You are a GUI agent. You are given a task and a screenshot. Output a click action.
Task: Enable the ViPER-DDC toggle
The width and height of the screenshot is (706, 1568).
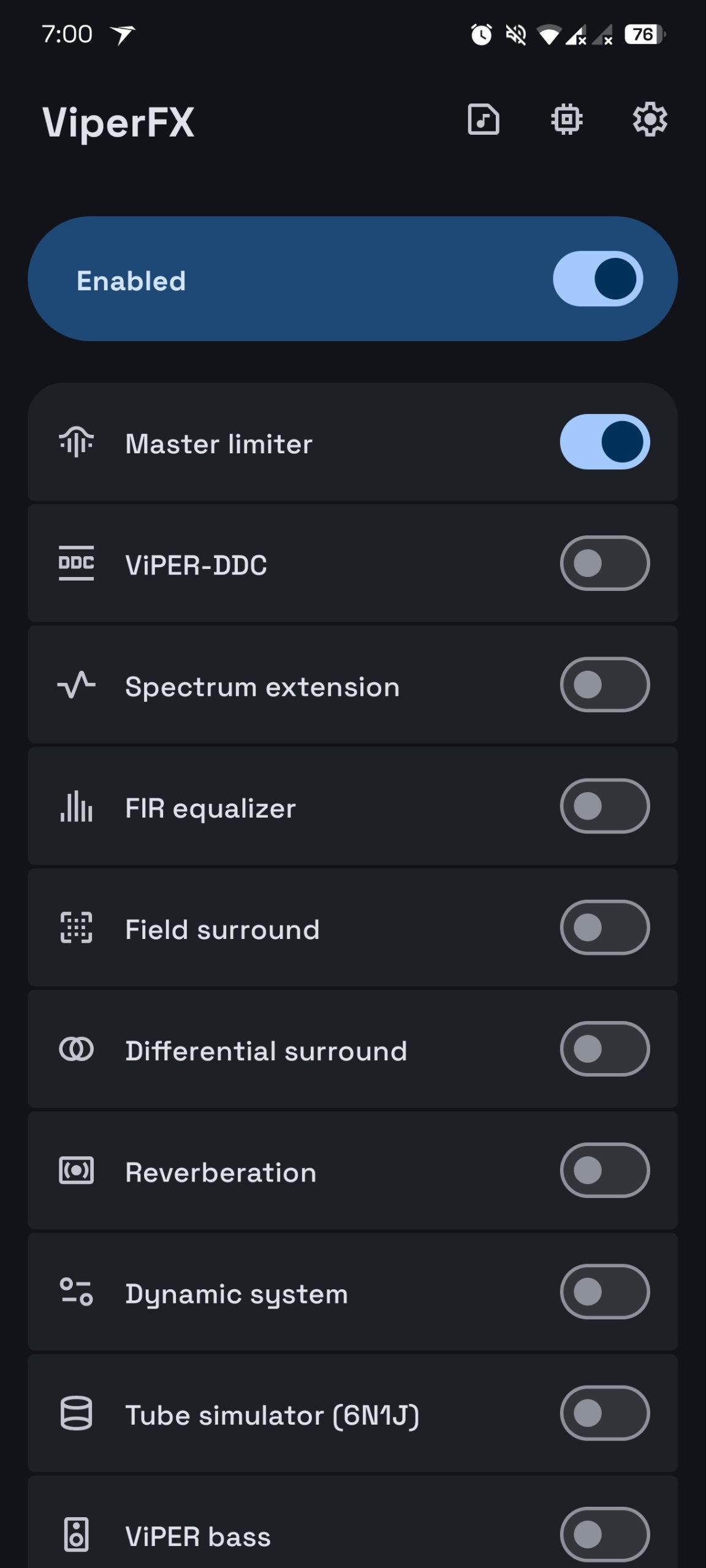(x=604, y=563)
